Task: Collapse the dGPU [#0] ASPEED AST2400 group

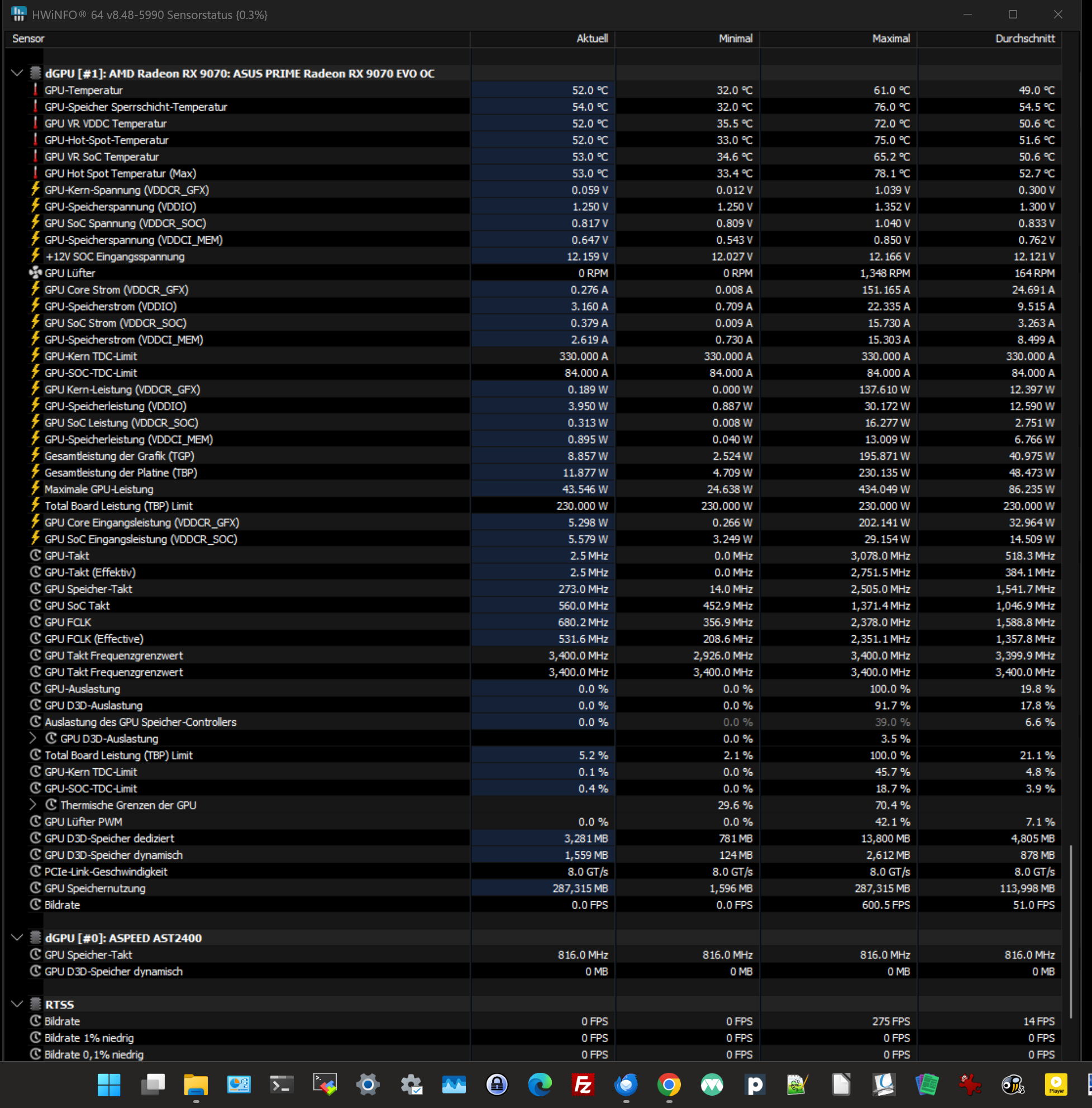Action: pos(17,938)
